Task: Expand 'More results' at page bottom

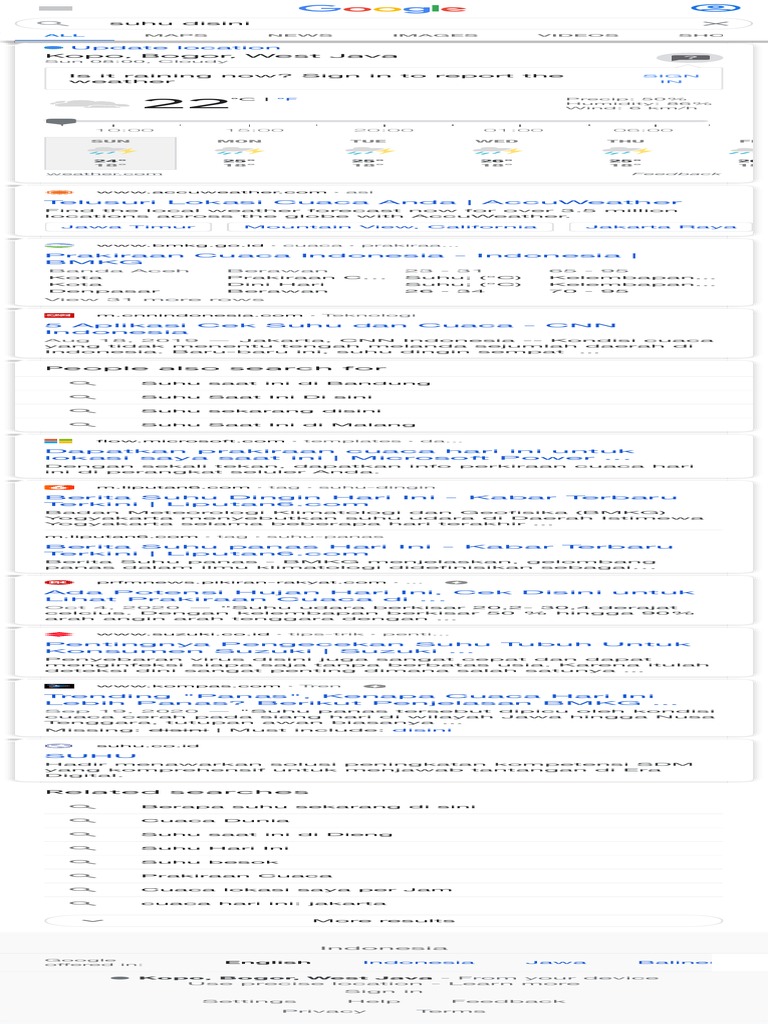Action: pos(384,921)
